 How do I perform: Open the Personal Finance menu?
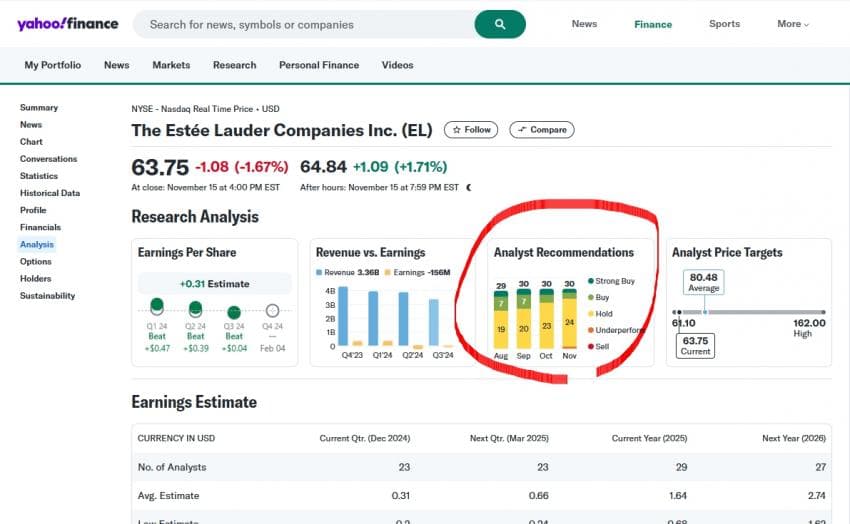click(319, 65)
